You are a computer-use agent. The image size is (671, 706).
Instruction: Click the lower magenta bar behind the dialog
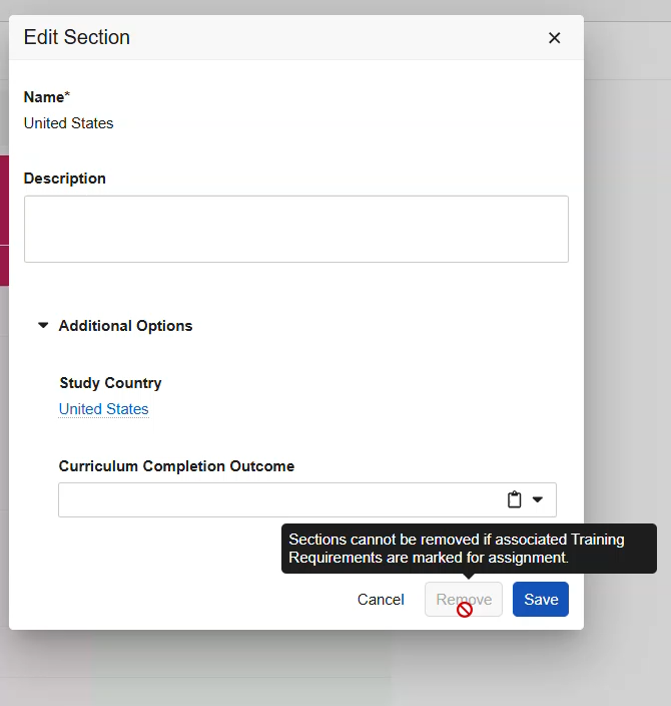click(x=4, y=266)
